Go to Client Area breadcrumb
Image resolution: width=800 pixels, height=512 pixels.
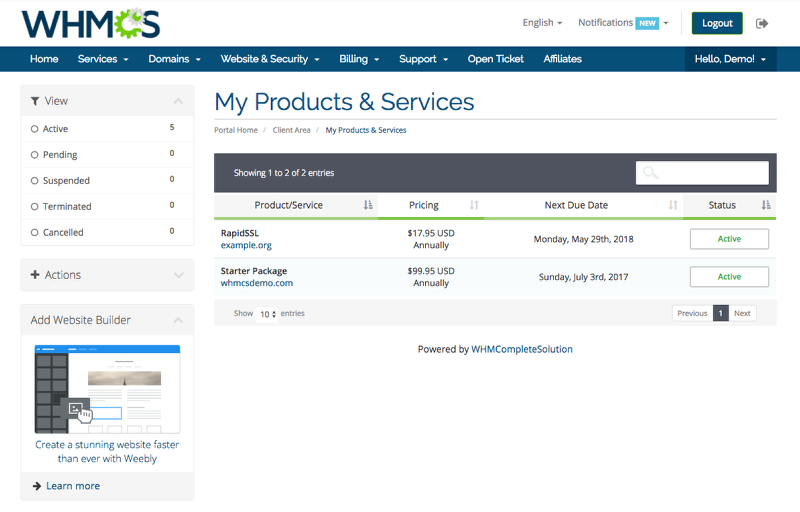coord(291,130)
